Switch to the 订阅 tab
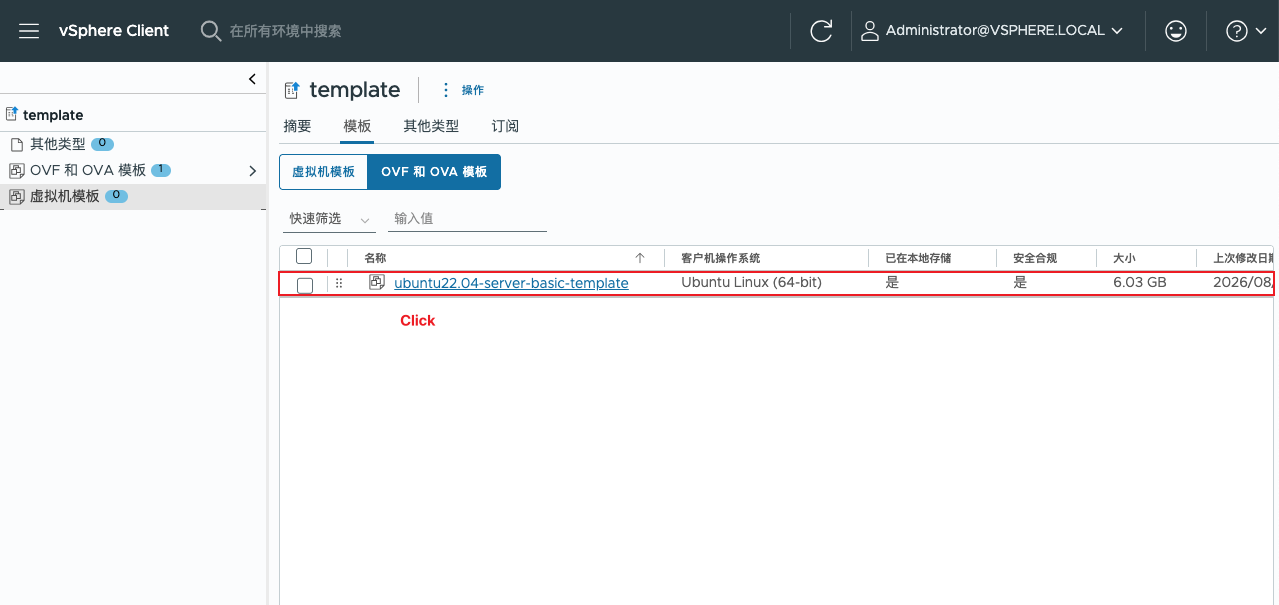1279x605 pixels. [x=505, y=126]
